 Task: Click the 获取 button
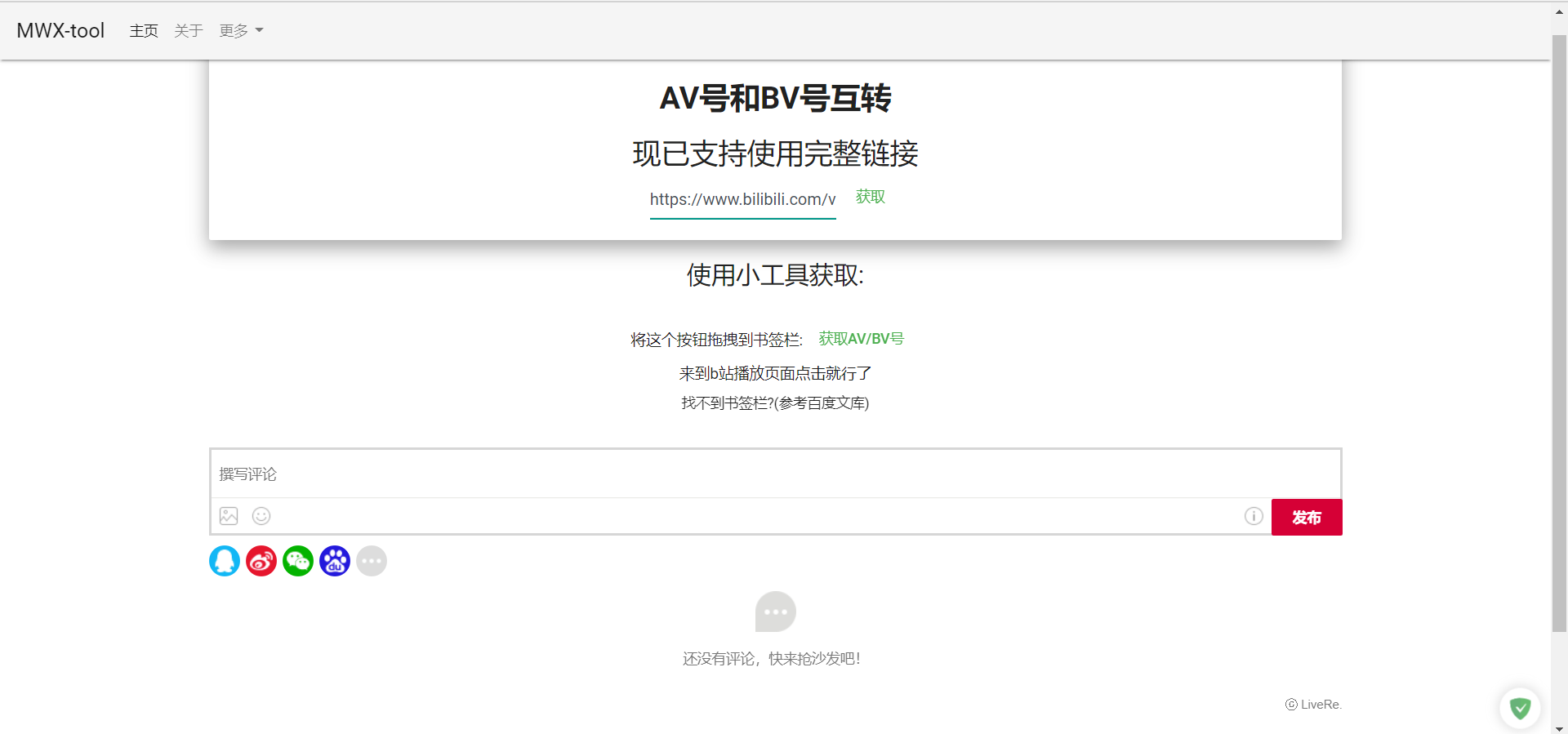tap(871, 197)
